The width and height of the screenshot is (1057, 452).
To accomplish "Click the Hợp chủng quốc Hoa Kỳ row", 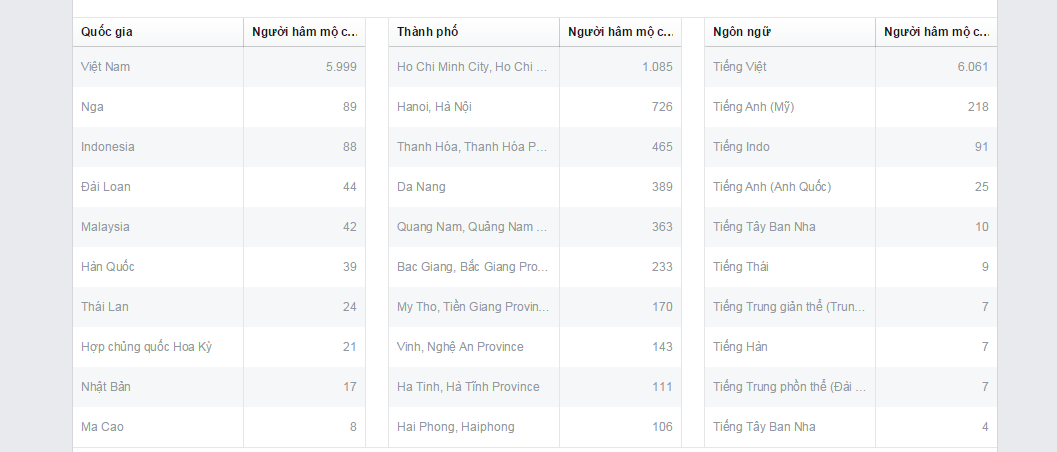I will point(146,347).
